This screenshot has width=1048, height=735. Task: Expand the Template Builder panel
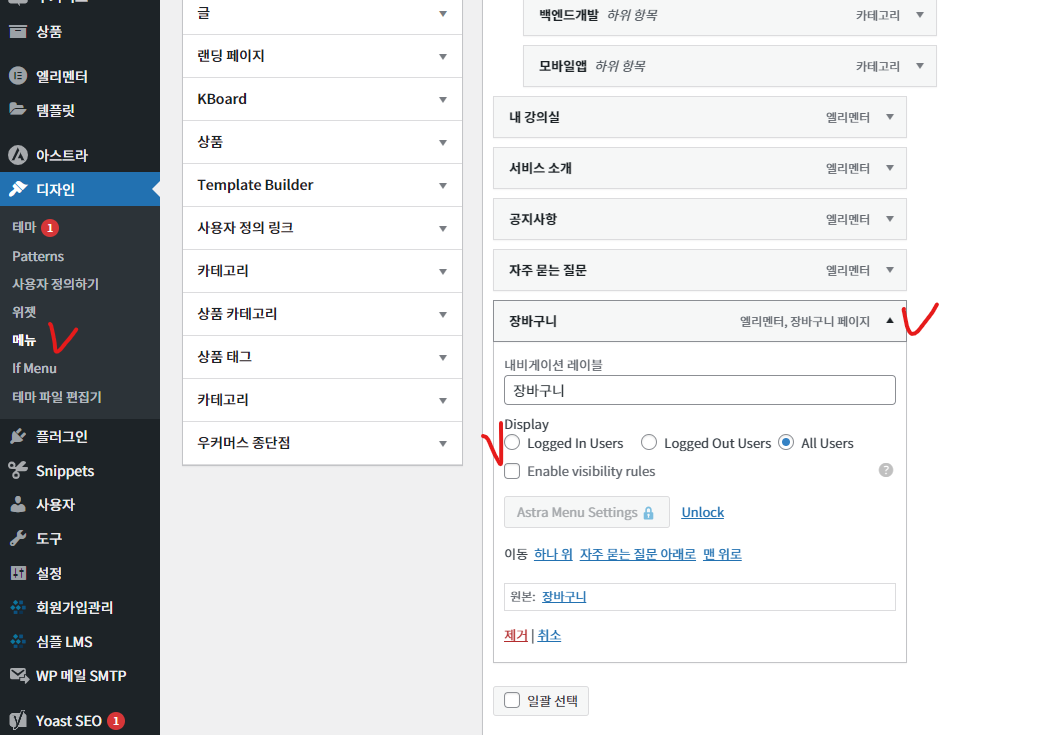[x=322, y=185]
